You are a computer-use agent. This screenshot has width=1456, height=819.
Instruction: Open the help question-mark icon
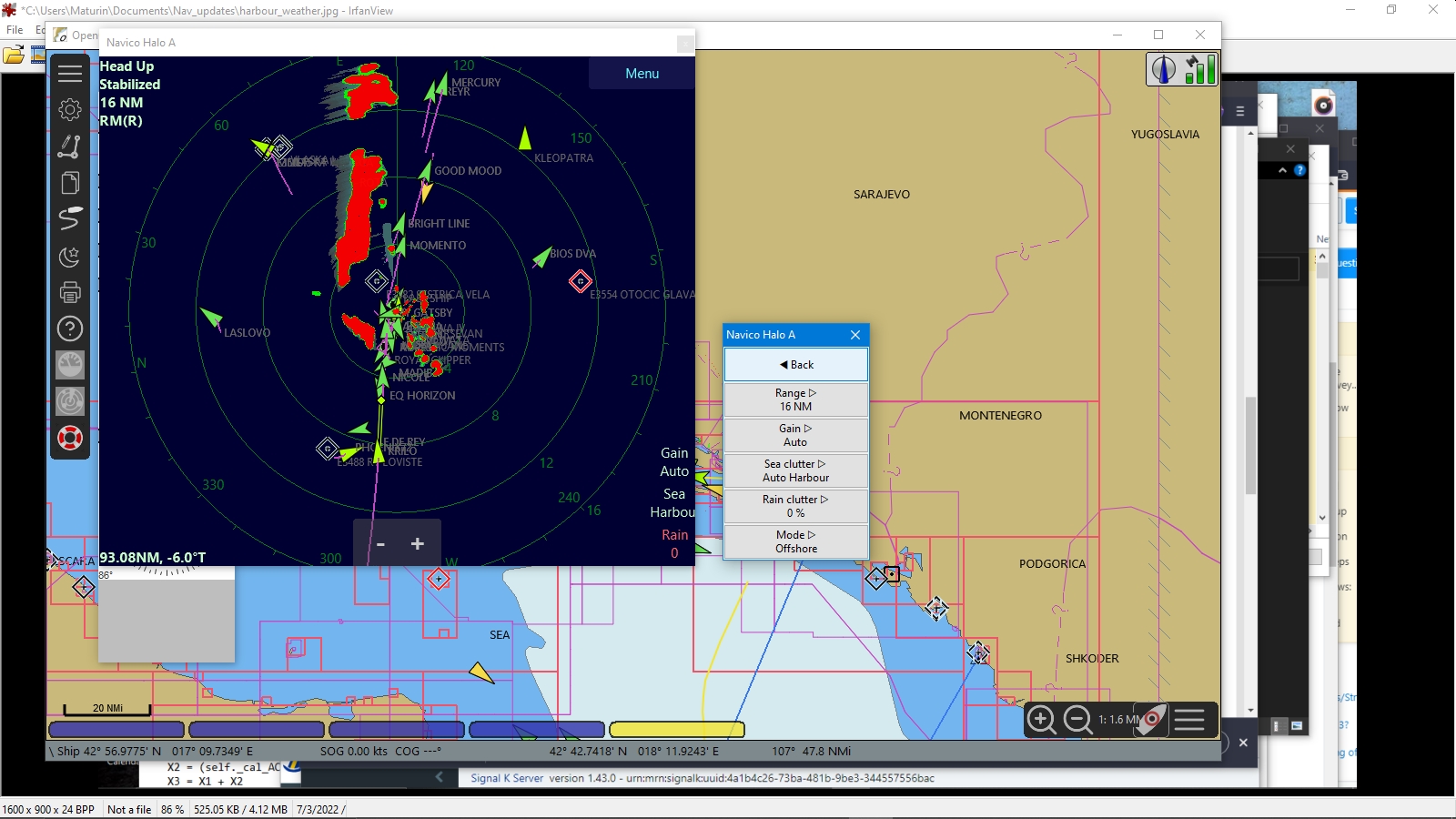pos(70,329)
